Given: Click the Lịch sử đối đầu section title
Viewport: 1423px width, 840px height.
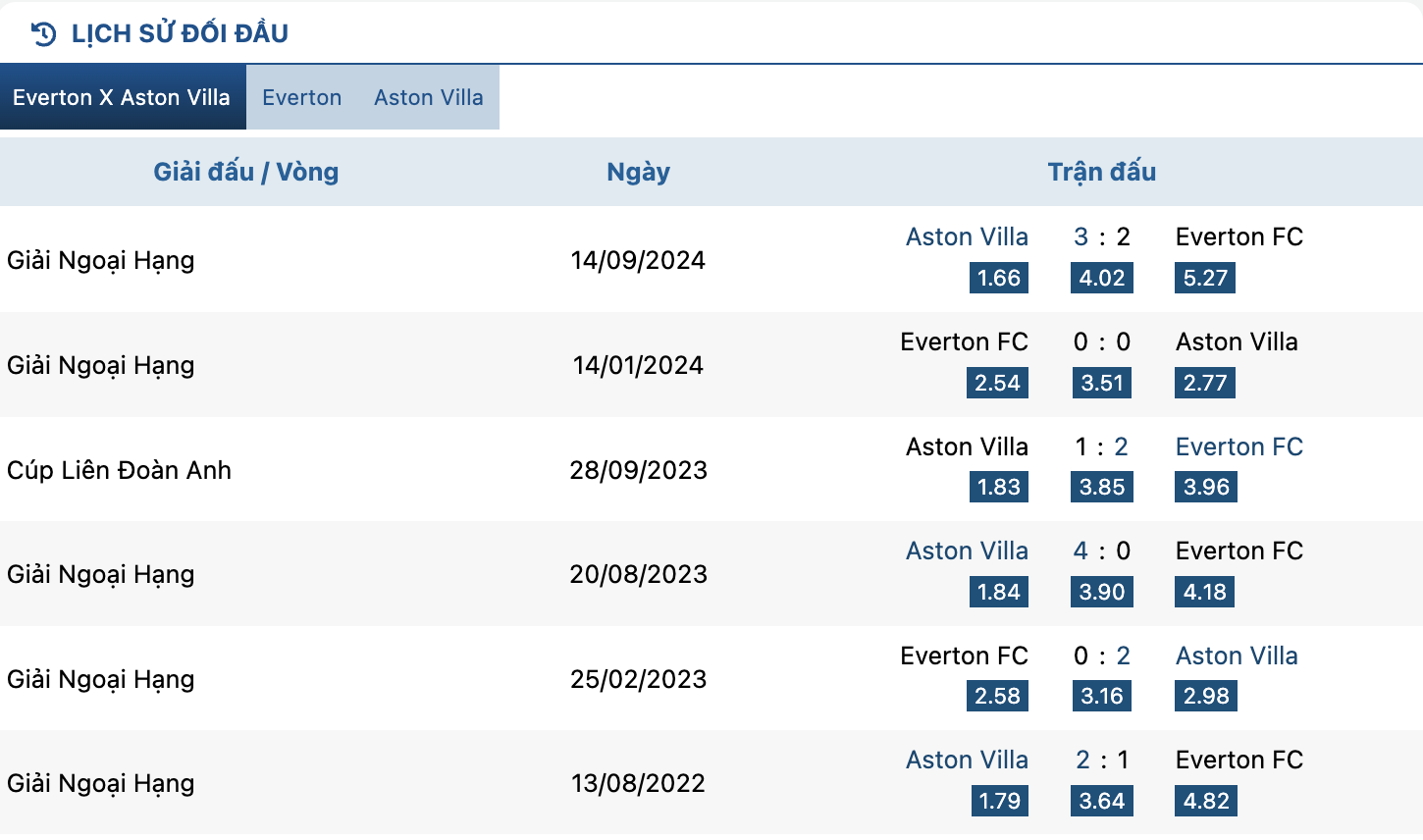Looking at the screenshot, I should [x=181, y=33].
